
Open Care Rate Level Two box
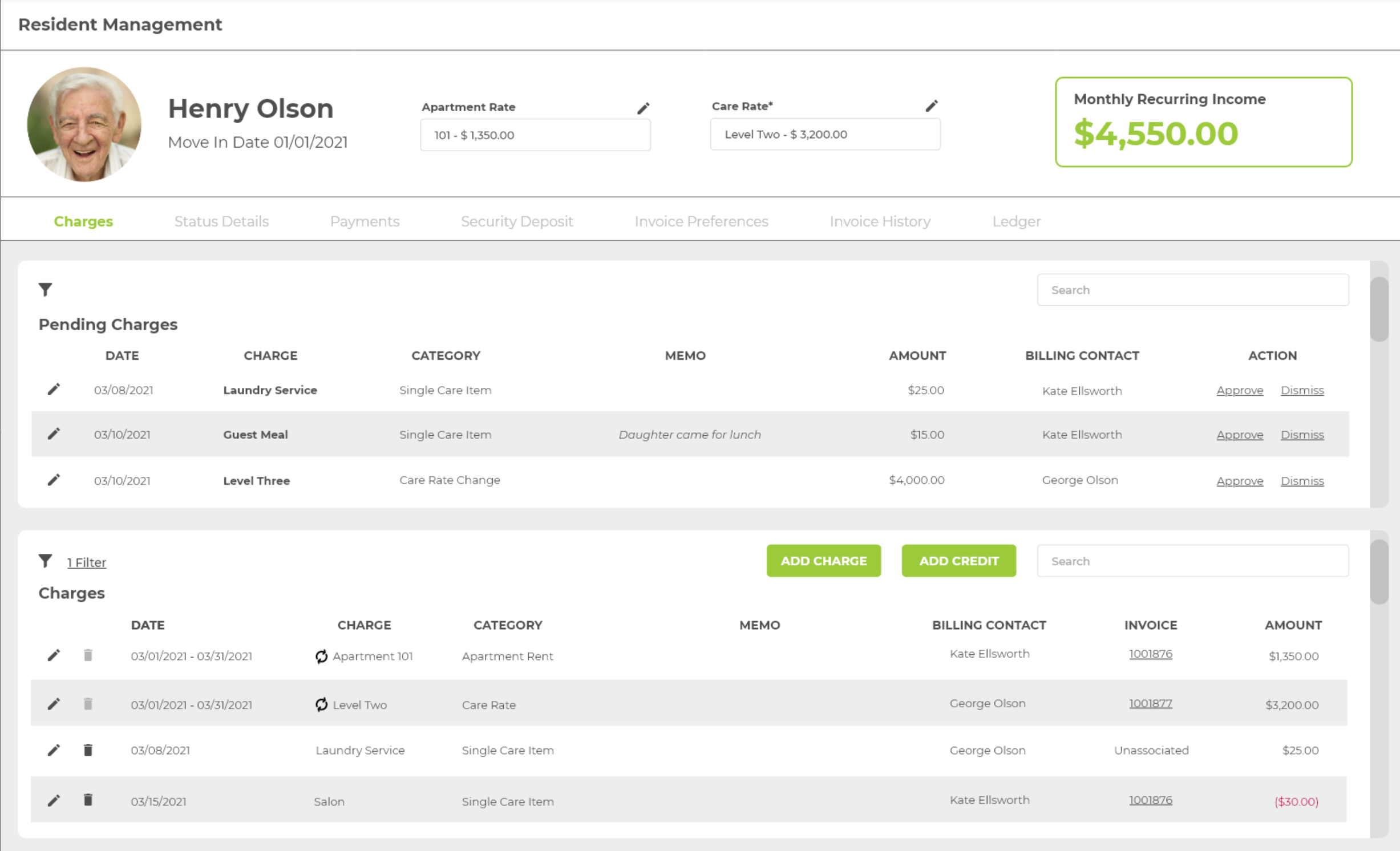[x=824, y=135]
